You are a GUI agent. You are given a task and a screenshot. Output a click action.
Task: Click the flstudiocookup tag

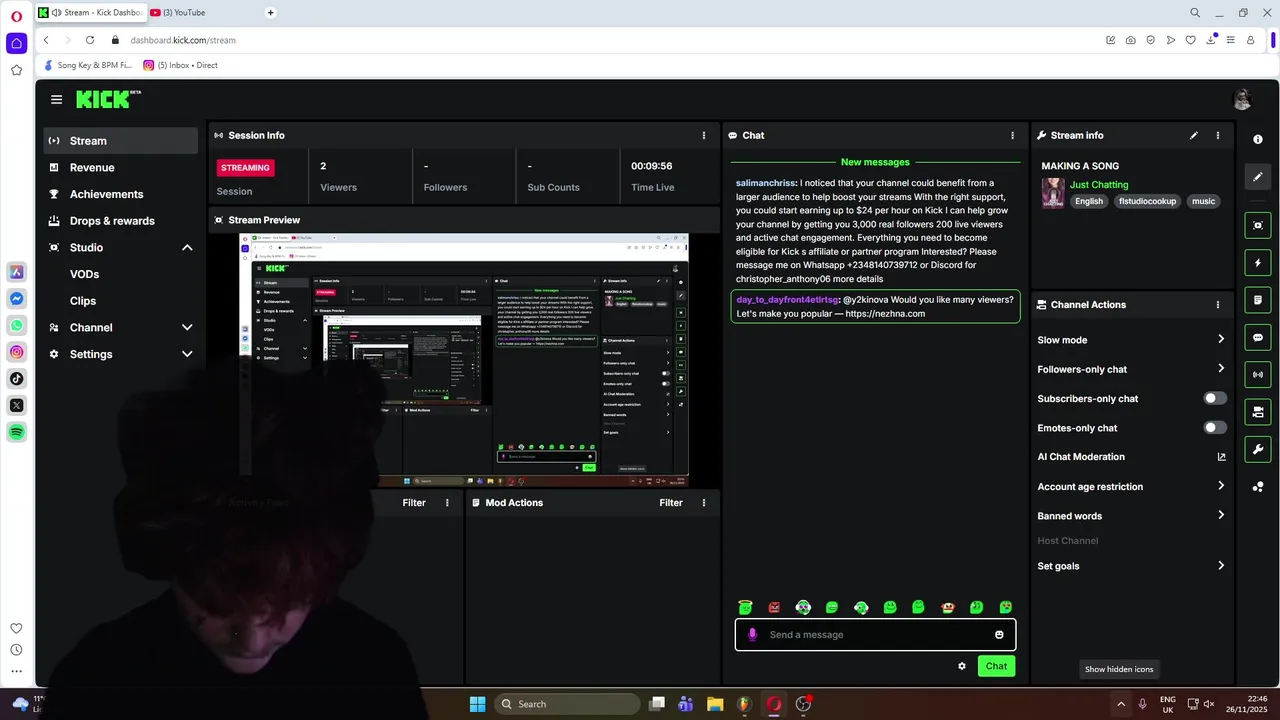click(1147, 201)
